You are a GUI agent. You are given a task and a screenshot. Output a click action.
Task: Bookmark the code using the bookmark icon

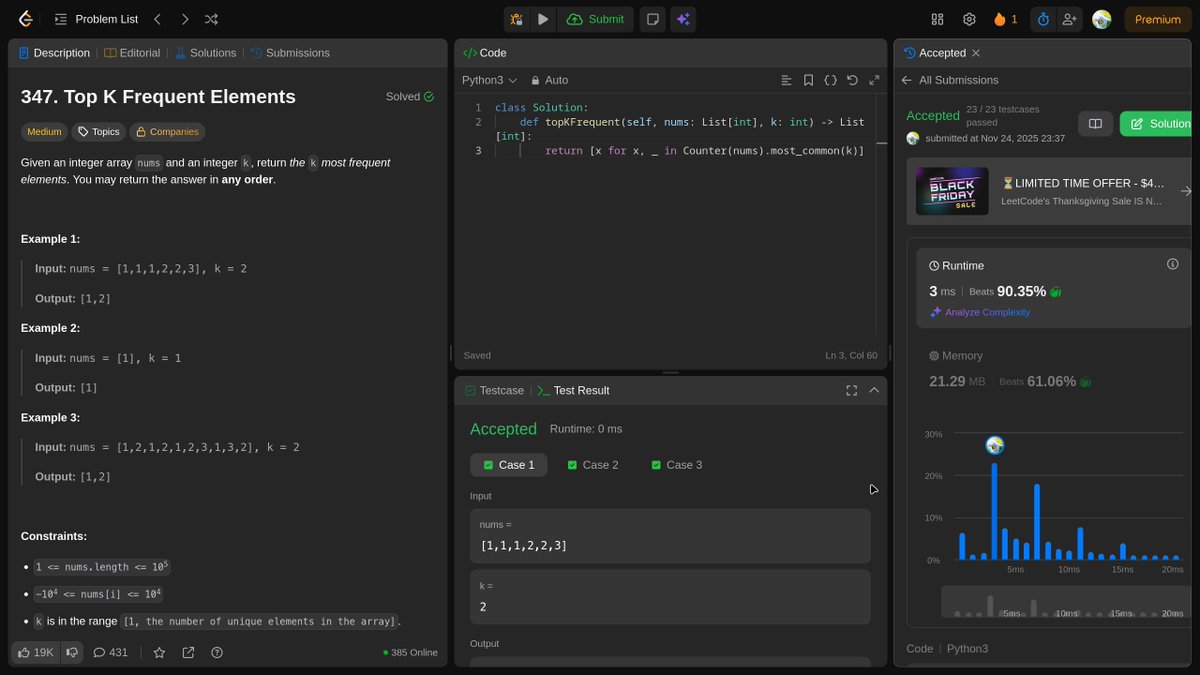808,79
